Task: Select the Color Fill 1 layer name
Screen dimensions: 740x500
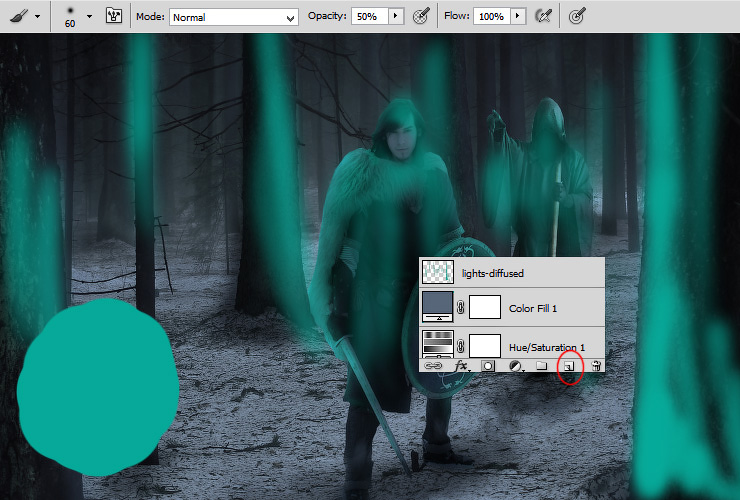Action: (x=533, y=309)
